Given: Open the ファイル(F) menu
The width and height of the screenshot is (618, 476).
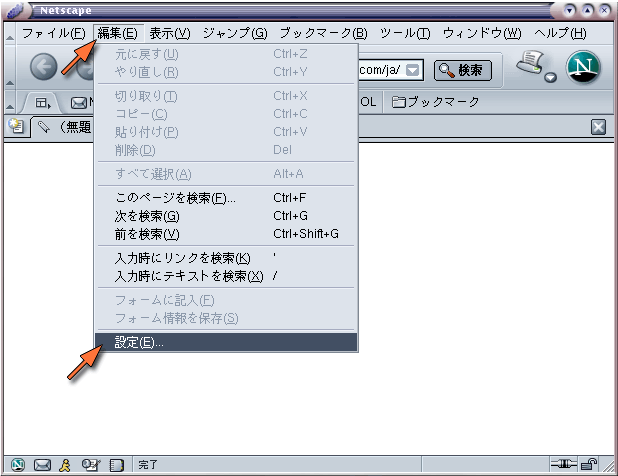Looking at the screenshot, I should (54, 33).
